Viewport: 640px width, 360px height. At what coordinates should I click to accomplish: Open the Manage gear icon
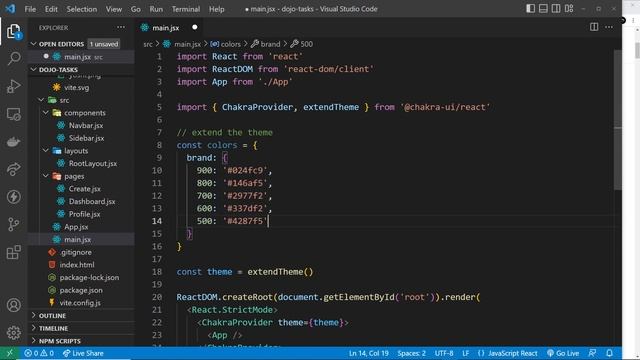coord(13,333)
